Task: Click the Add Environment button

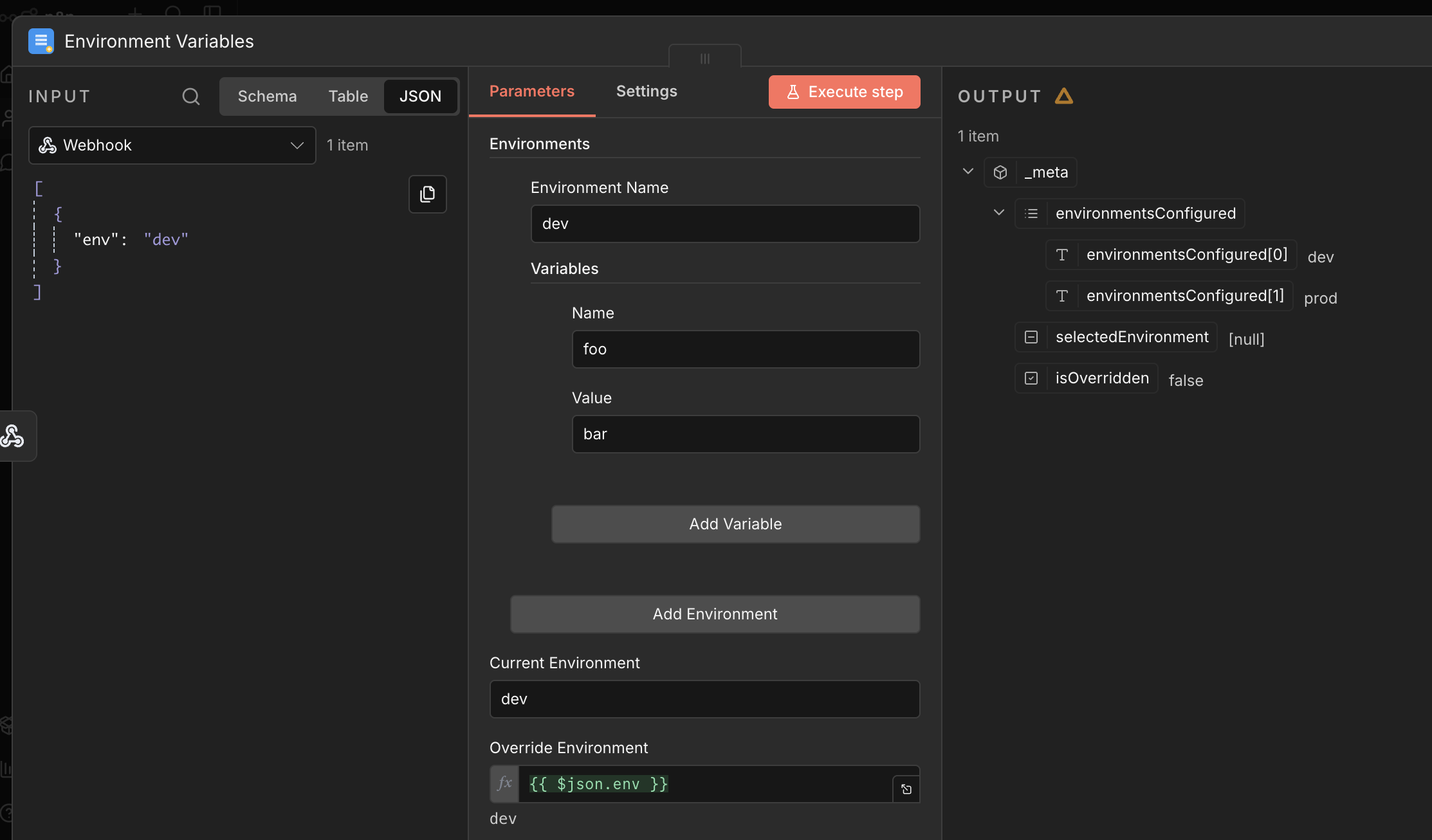Action: pos(715,614)
